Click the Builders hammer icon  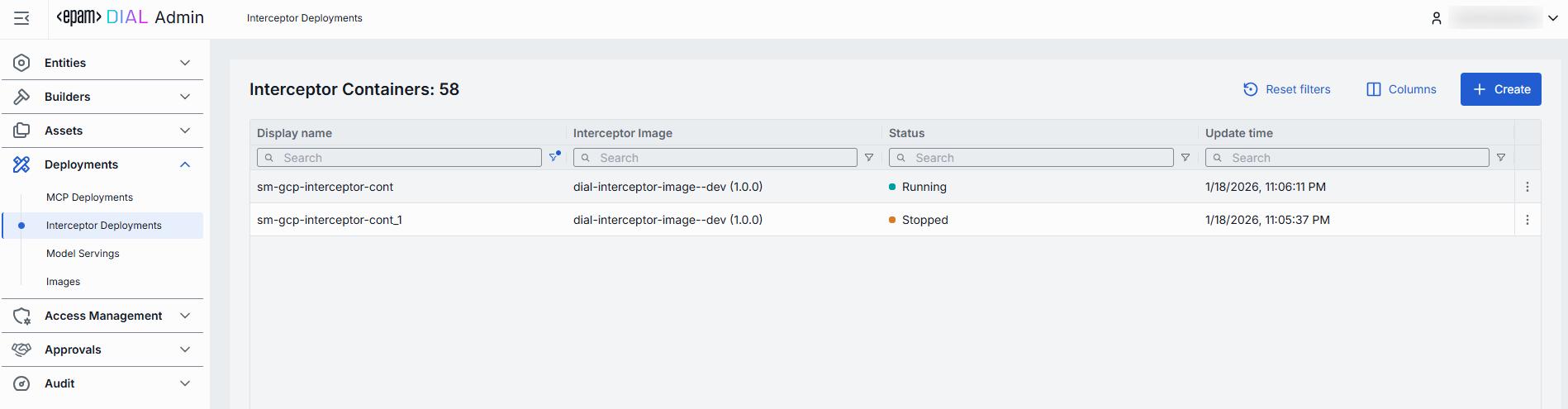coord(22,97)
